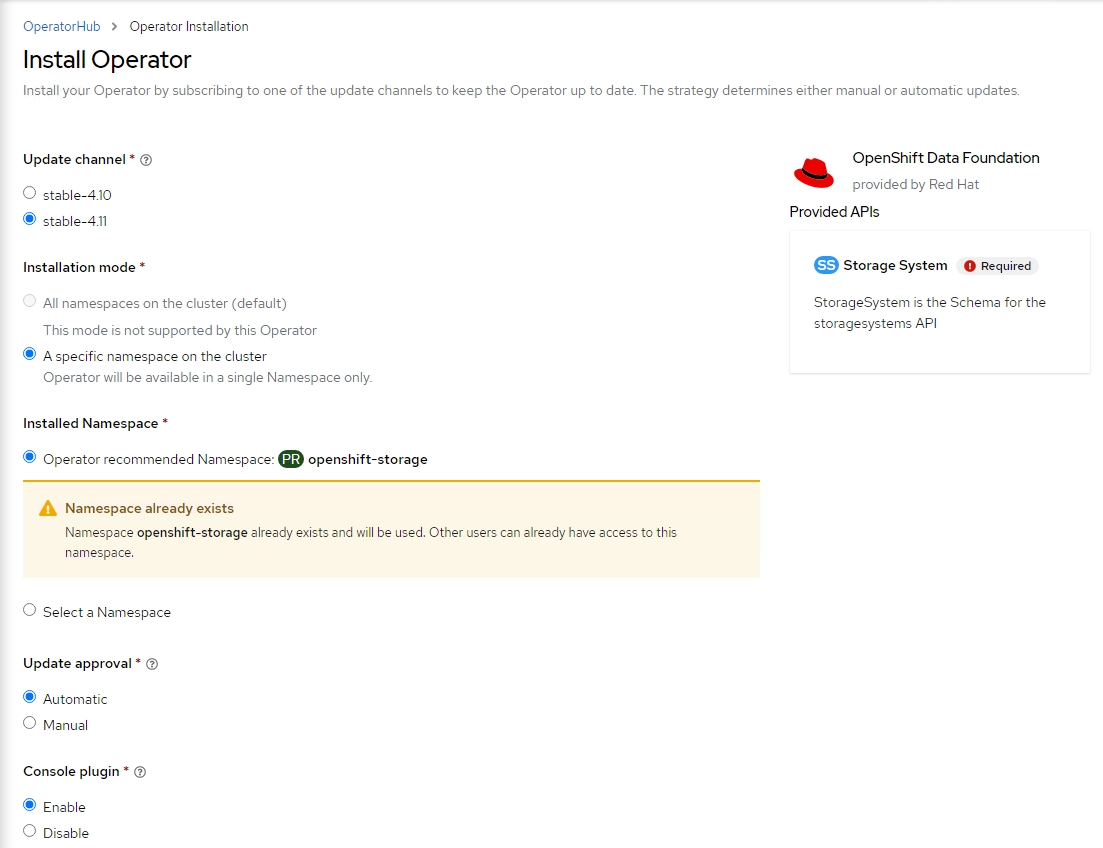Click the Update channel help icon

point(146,160)
